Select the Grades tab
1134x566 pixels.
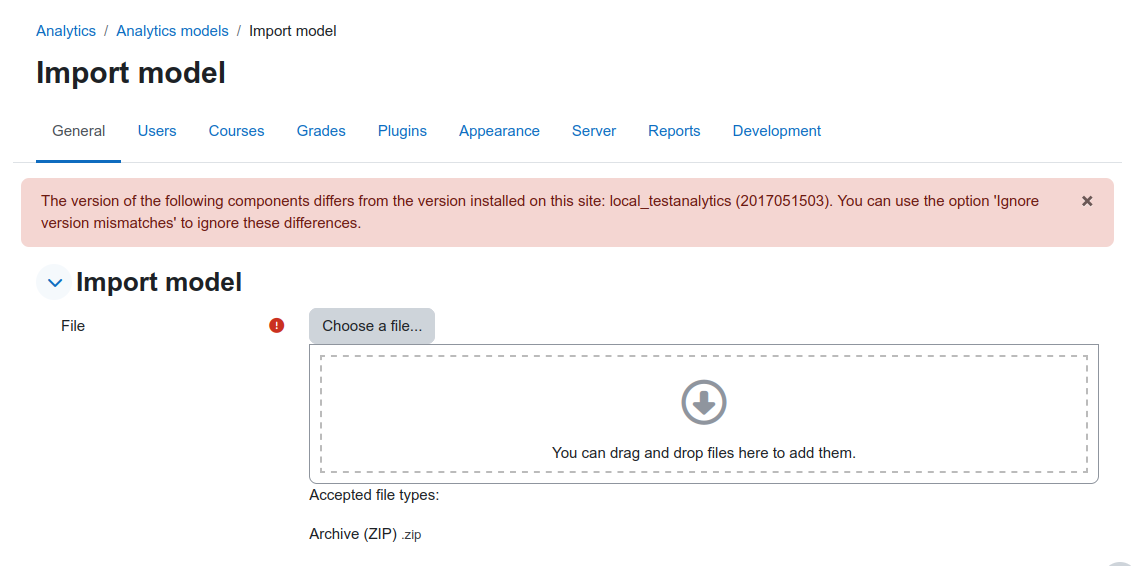321,131
